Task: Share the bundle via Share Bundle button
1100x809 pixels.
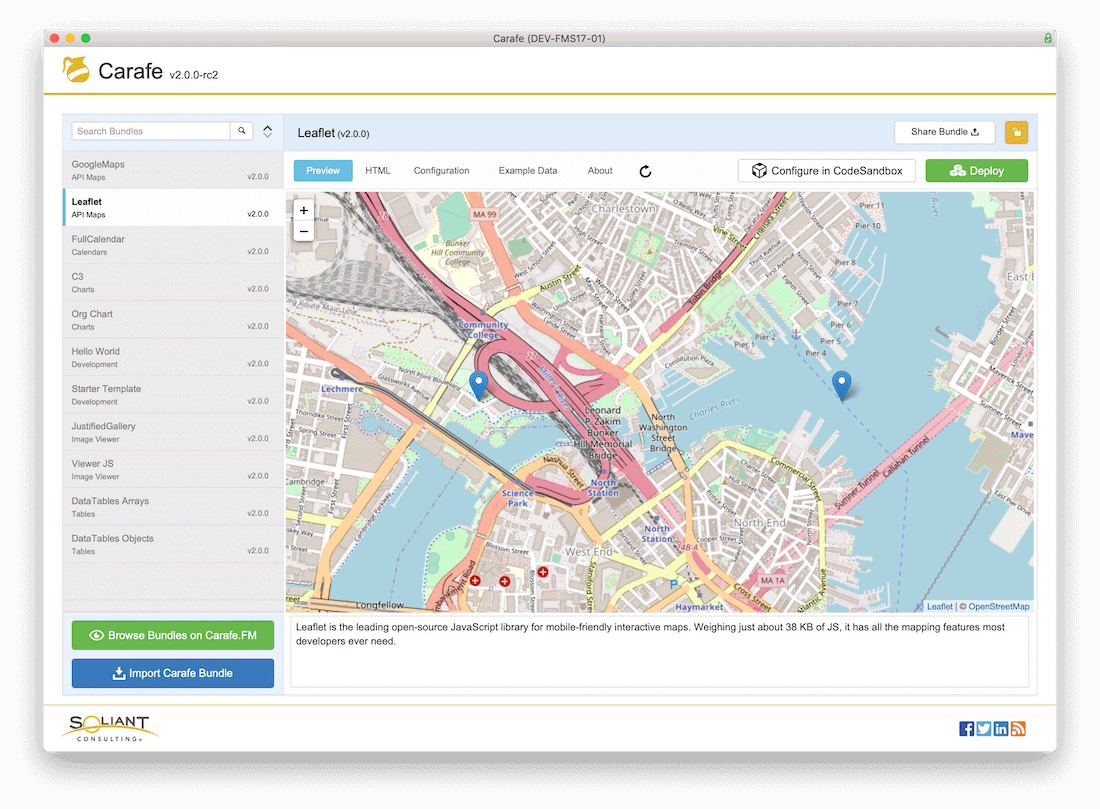Action: [944, 131]
